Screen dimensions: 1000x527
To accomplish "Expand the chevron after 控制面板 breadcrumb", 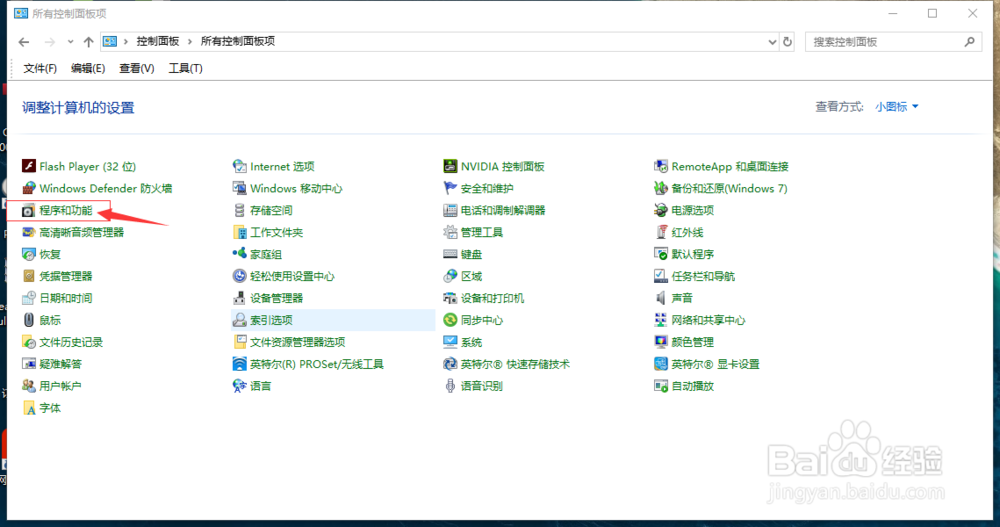I will 189,41.
